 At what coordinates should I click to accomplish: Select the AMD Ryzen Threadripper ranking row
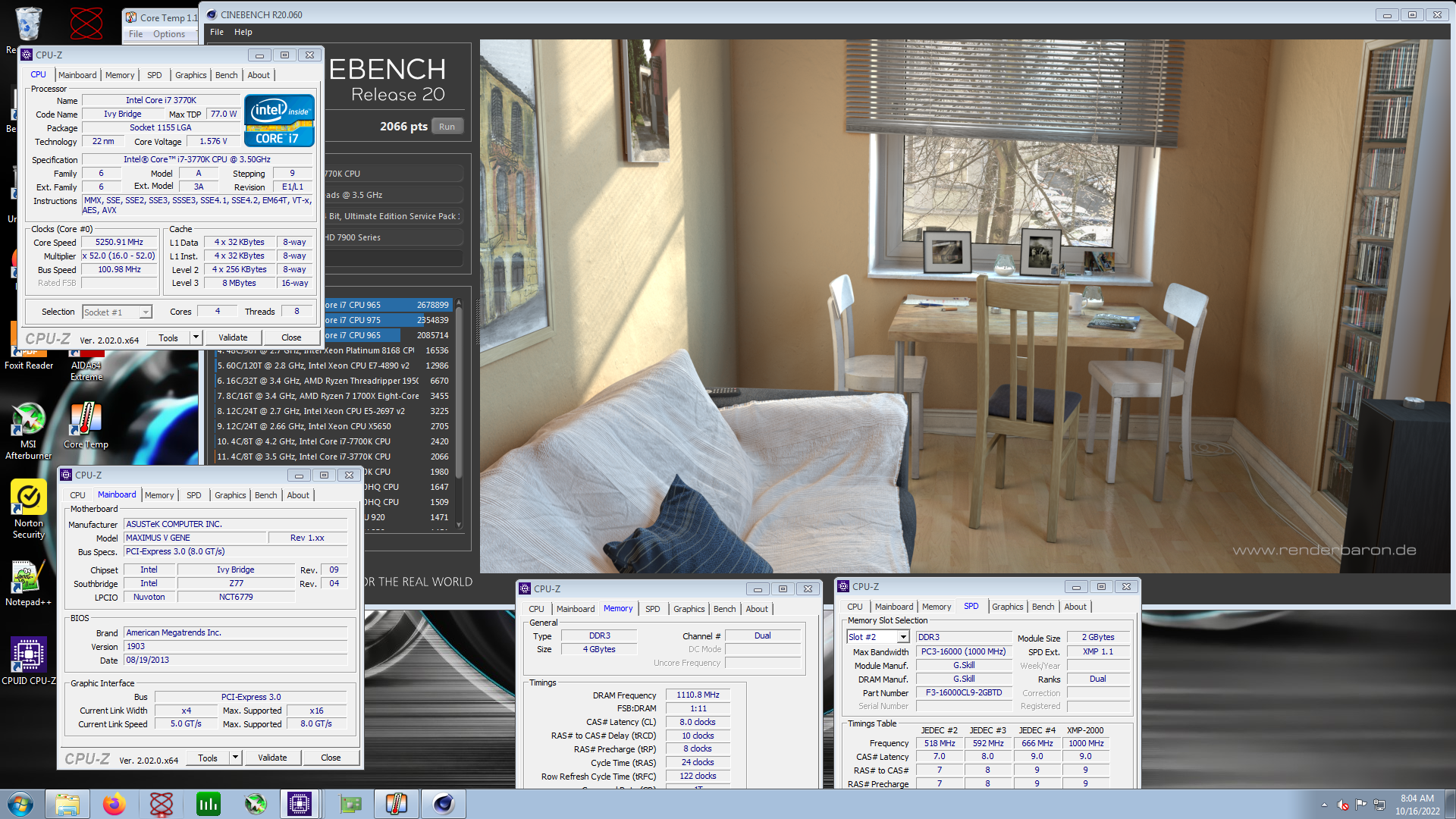click(334, 381)
